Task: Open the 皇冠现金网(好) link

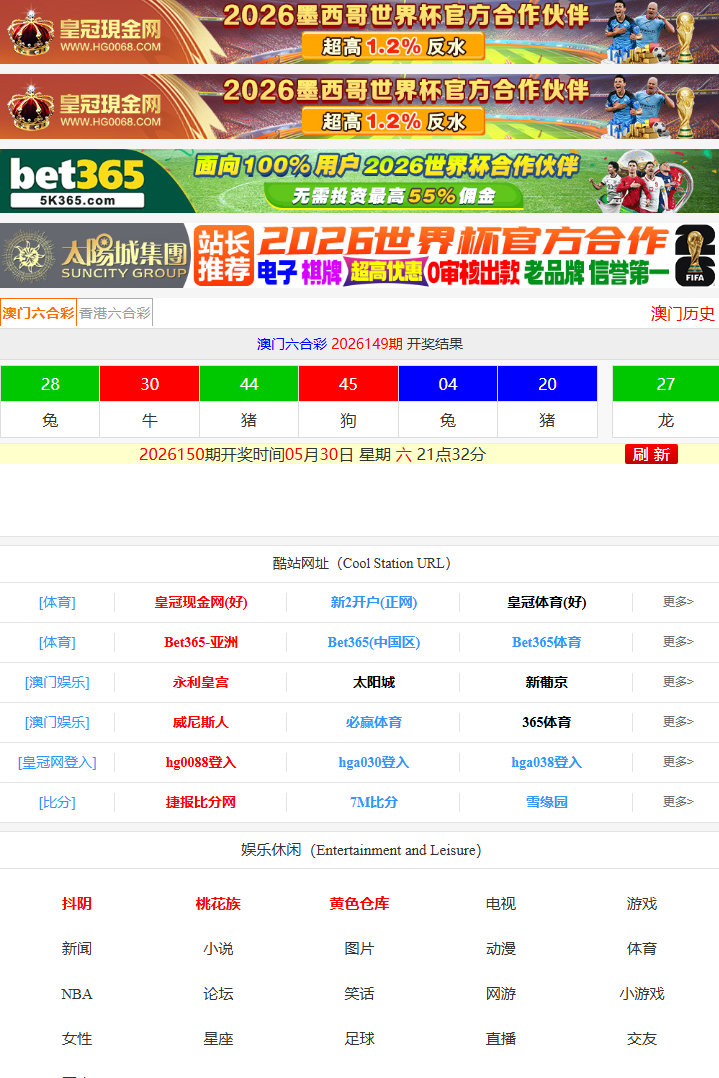Action: [201, 602]
